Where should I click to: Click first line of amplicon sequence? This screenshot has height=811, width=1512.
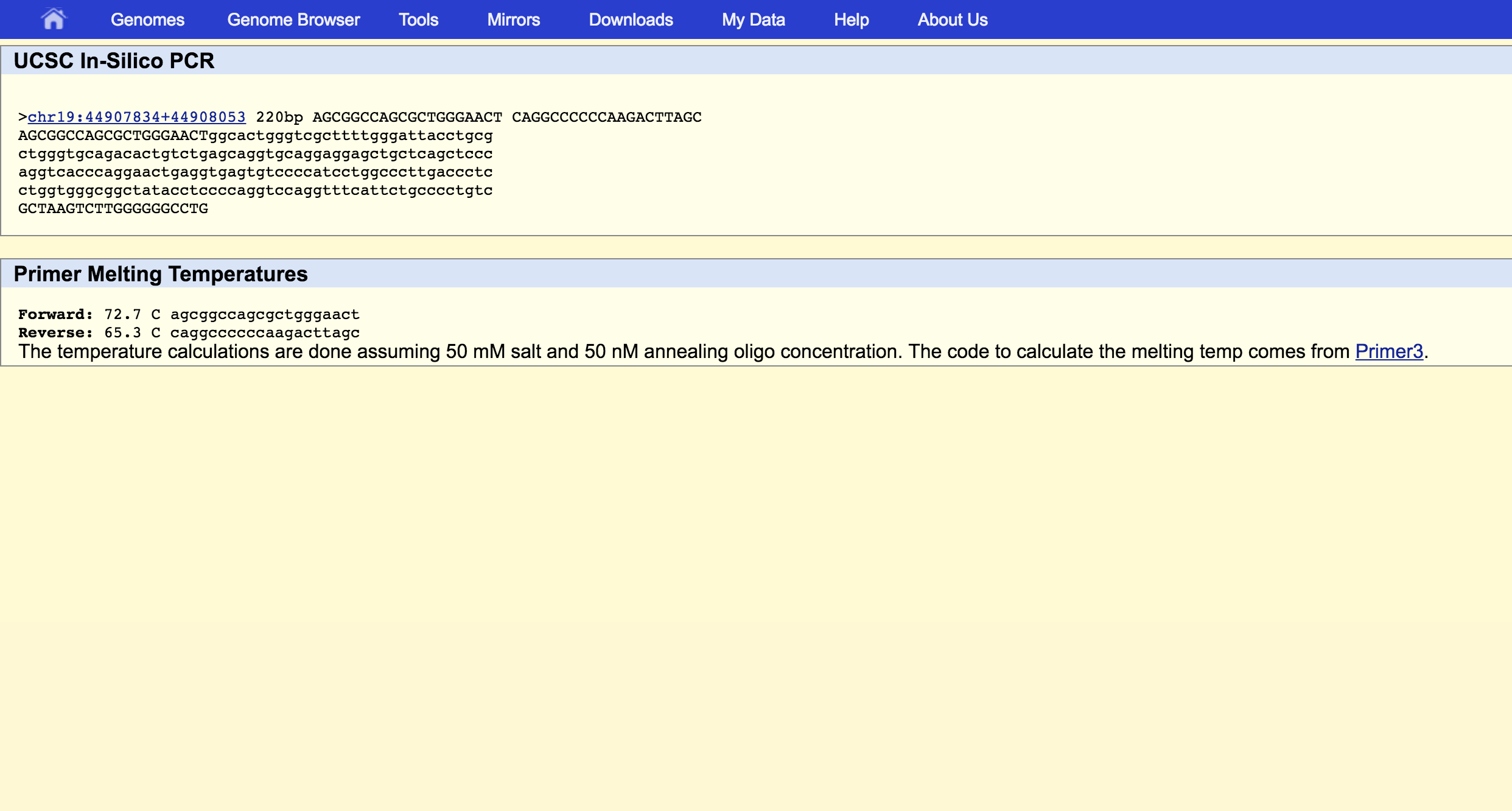(x=256, y=135)
